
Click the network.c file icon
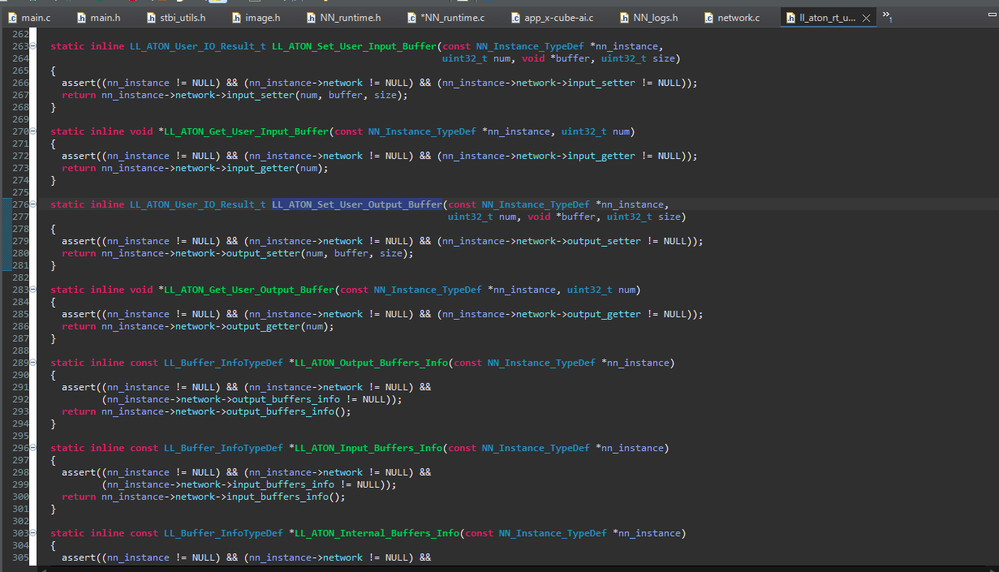[709, 18]
